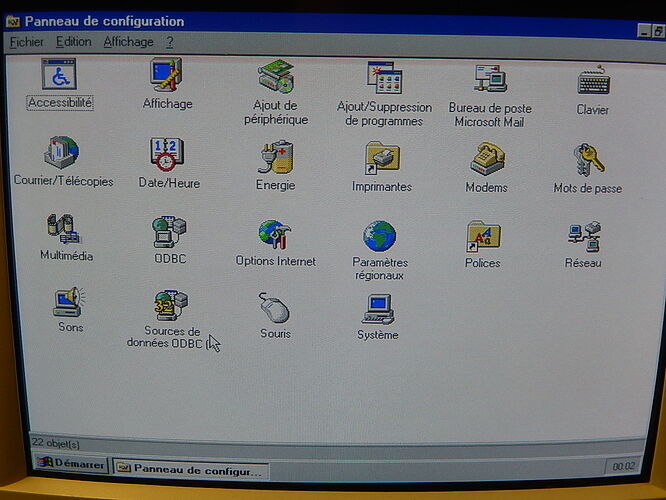Select the Energie power icon
The width and height of the screenshot is (666, 500).
click(276, 157)
